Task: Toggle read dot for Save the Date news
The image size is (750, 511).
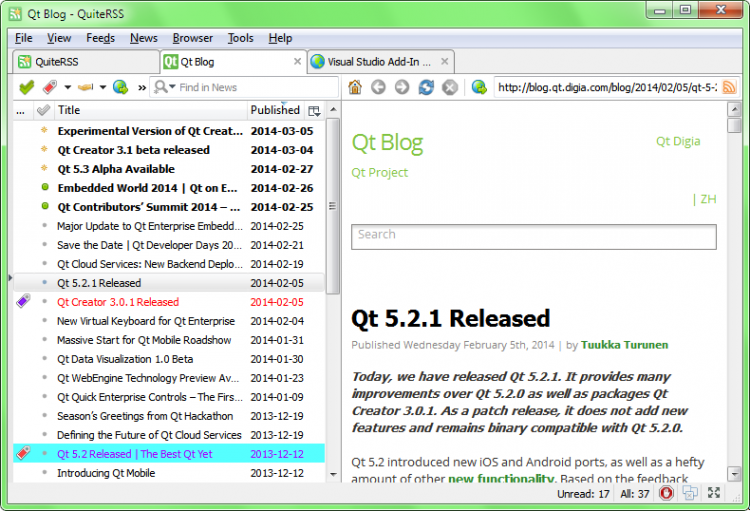Action: 45,244
